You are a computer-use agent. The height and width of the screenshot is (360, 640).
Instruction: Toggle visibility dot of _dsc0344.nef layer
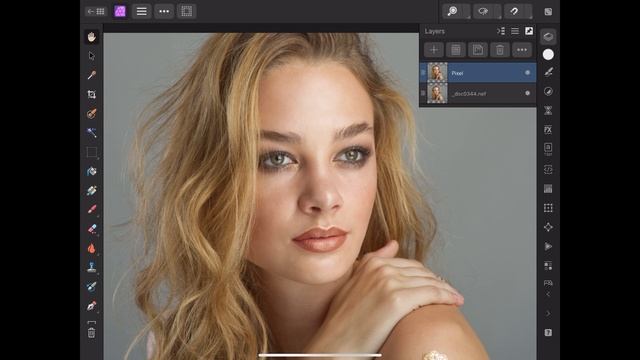tap(527, 93)
